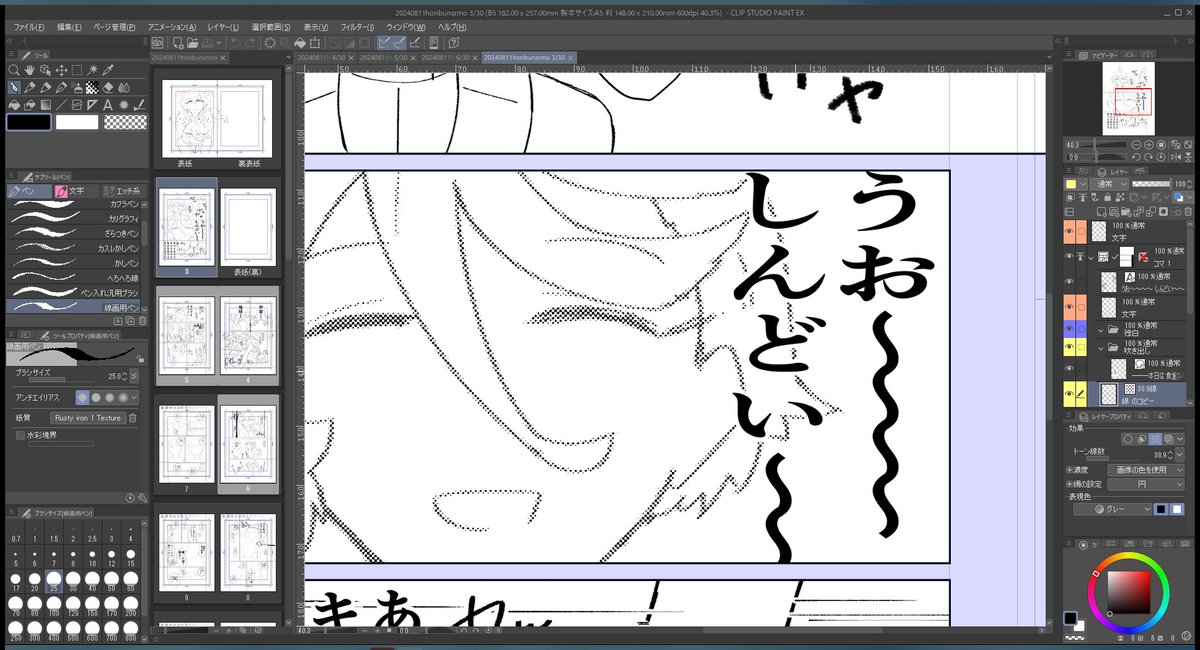Click the Open file folder icon
The width and height of the screenshot is (1200, 650).
[x=192, y=43]
